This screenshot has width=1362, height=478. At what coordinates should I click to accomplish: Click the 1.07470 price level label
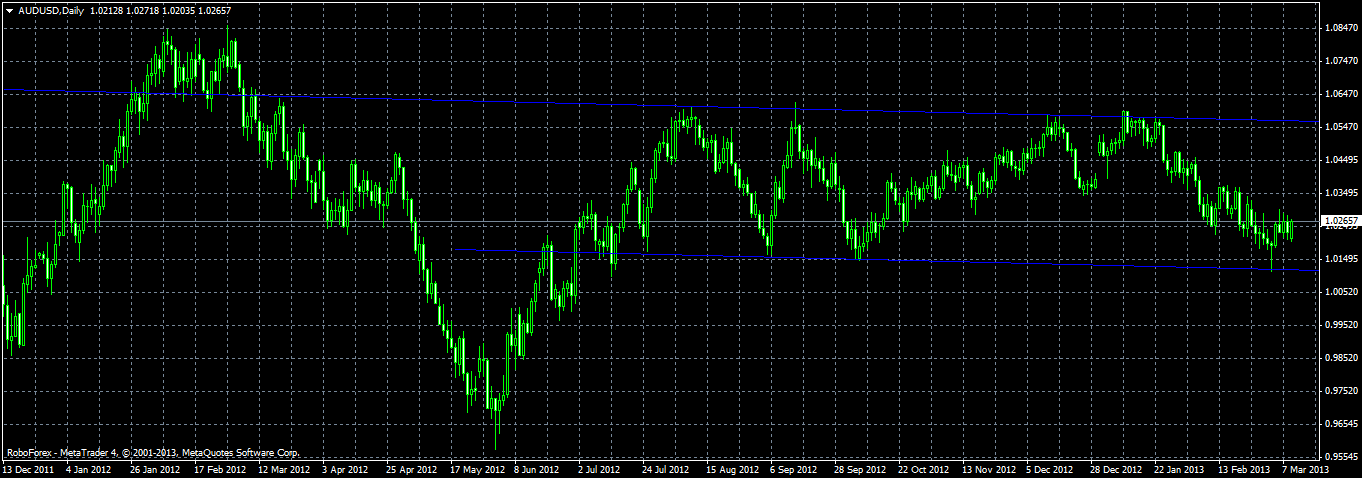point(1340,61)
